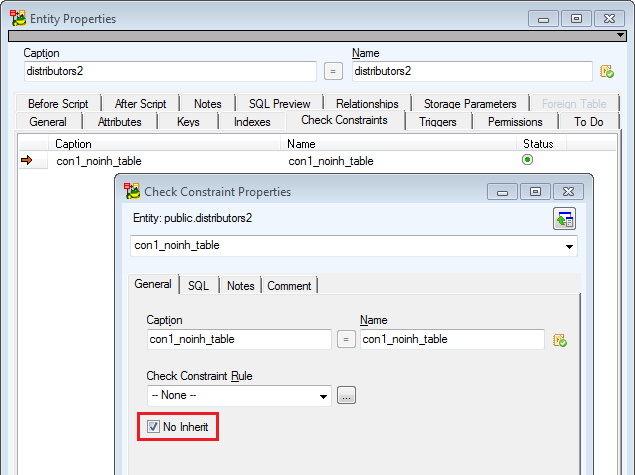The height and width of the screenshot is (475, 635).
Task: Click the entity Name field with distributors2
Action: click(x=472, y=71)
